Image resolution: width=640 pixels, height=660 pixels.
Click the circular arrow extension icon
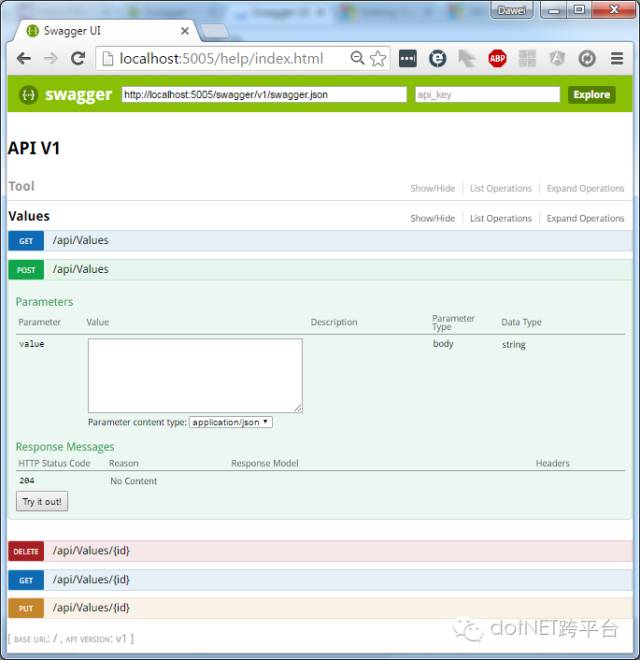pyautogui.click(x=587, y=59)
